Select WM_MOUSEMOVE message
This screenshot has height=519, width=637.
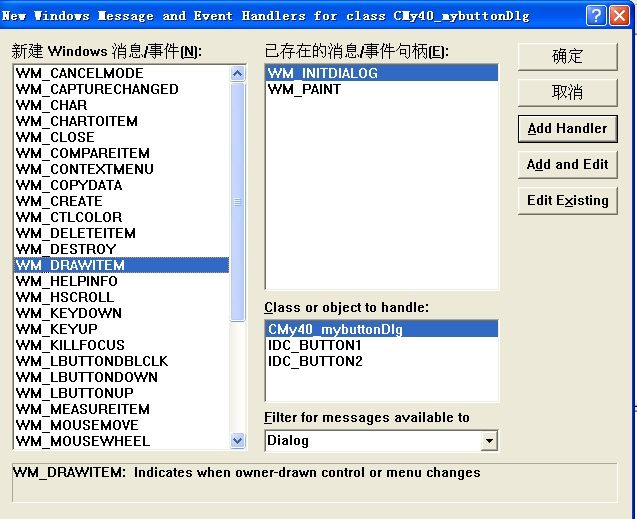click(x=121, y=425)
